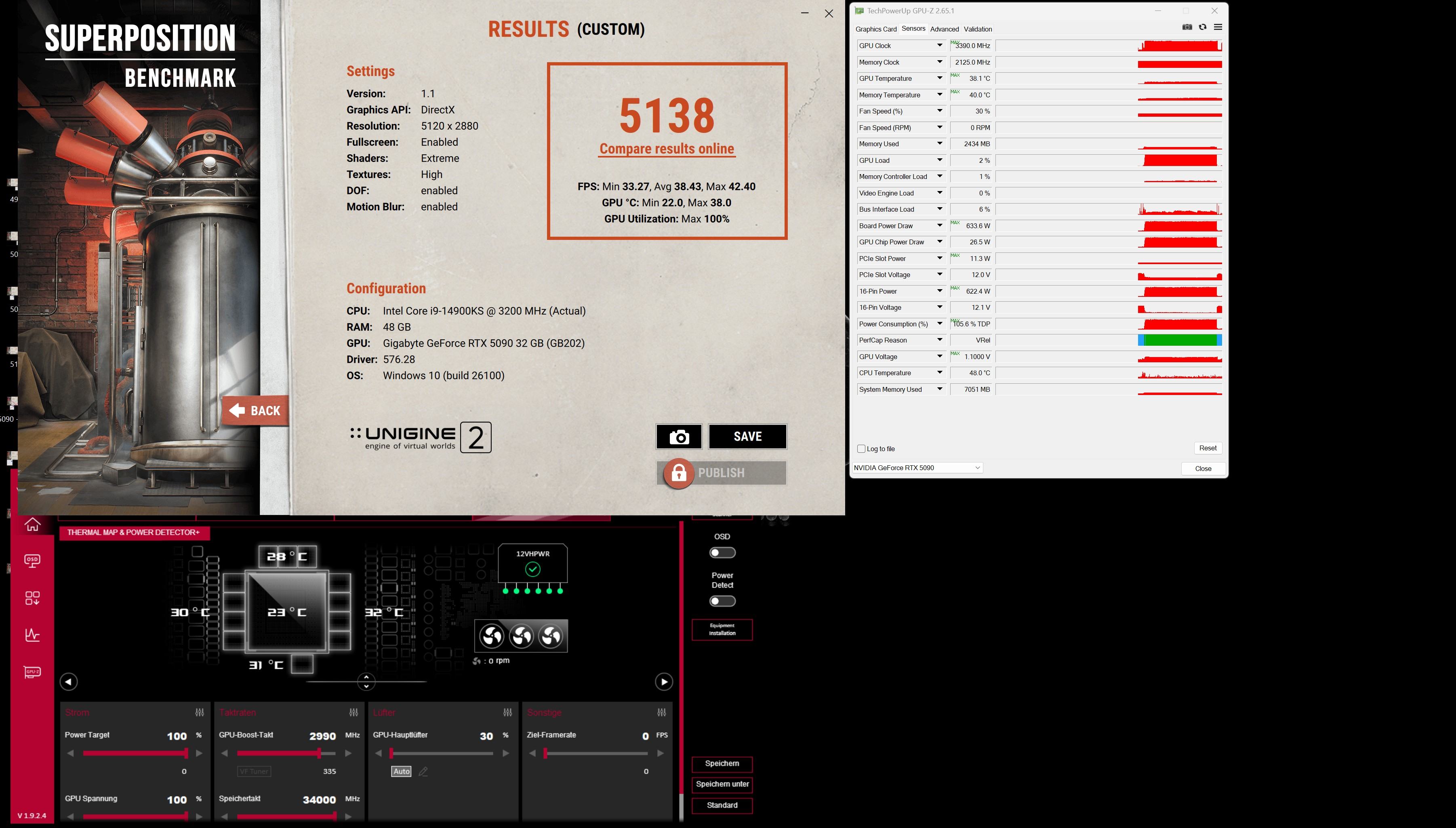Increase Power Target with right arrow
The height and width of the screenshot is (828, 1456).
[199, 754]
